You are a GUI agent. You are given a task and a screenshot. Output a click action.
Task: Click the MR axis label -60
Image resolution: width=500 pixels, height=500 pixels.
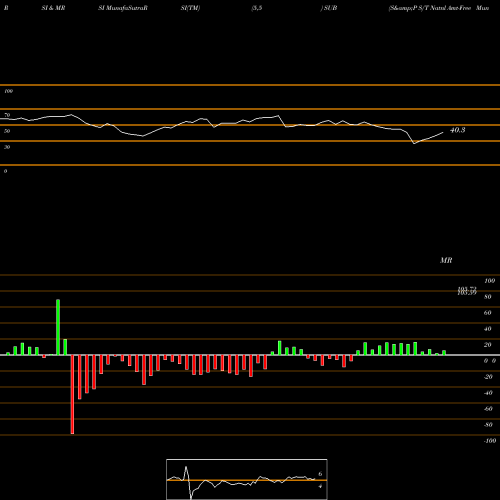[488, 409]
